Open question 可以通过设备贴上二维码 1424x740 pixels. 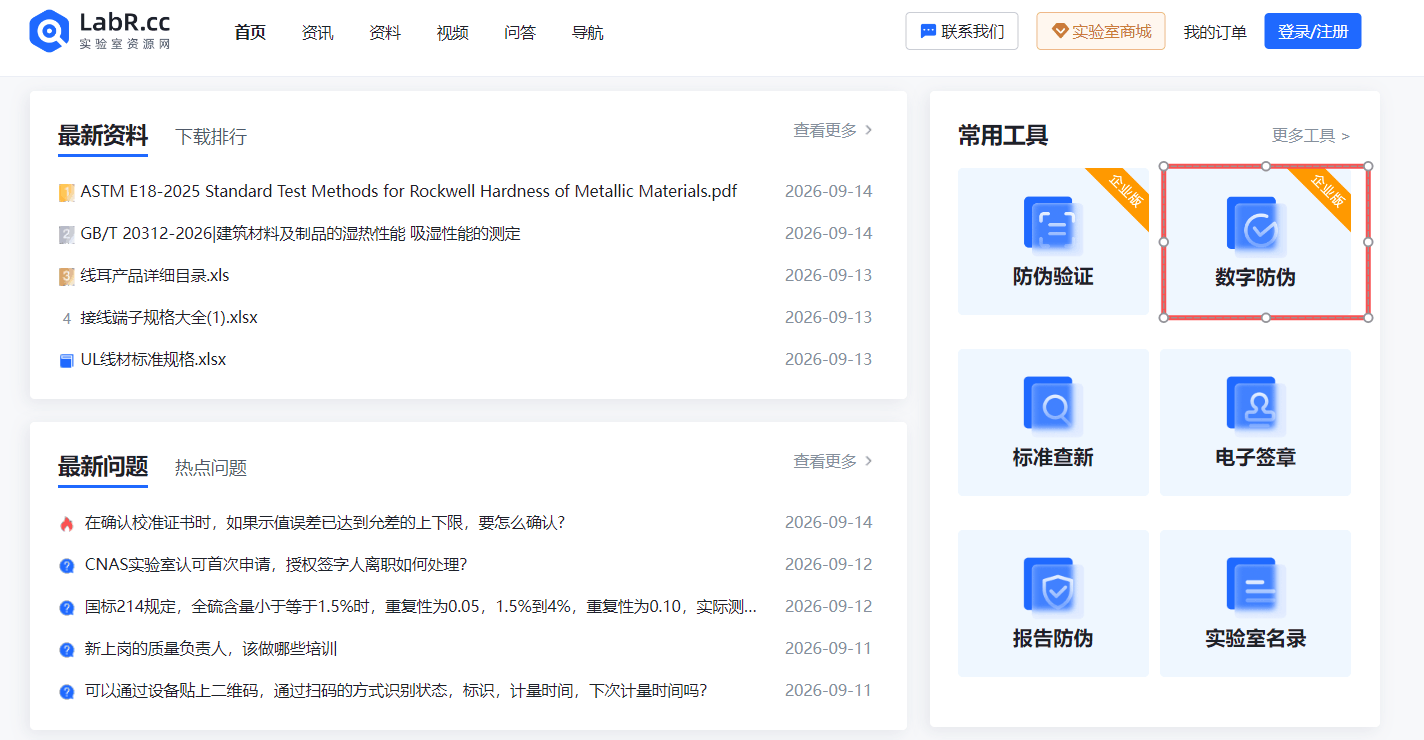click(396, 690)
